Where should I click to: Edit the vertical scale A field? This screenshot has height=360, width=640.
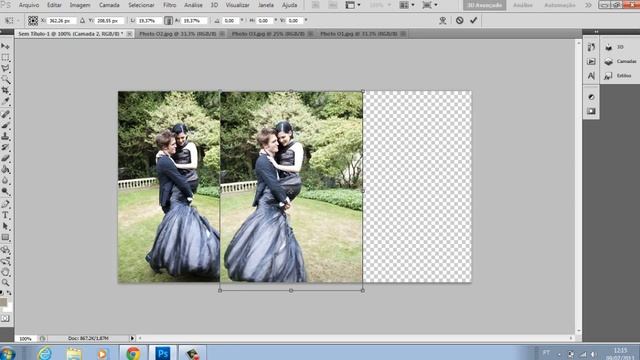[194, 20]
